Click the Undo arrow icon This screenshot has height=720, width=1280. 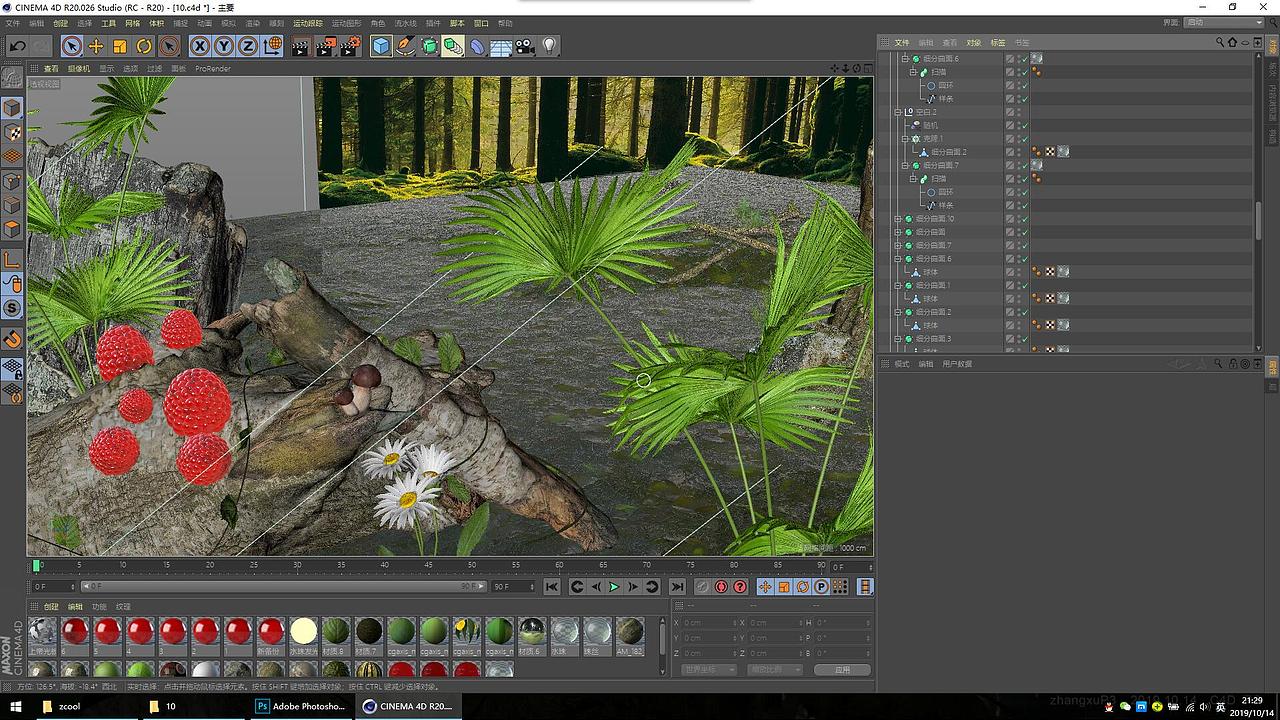[x=17, y=46]
